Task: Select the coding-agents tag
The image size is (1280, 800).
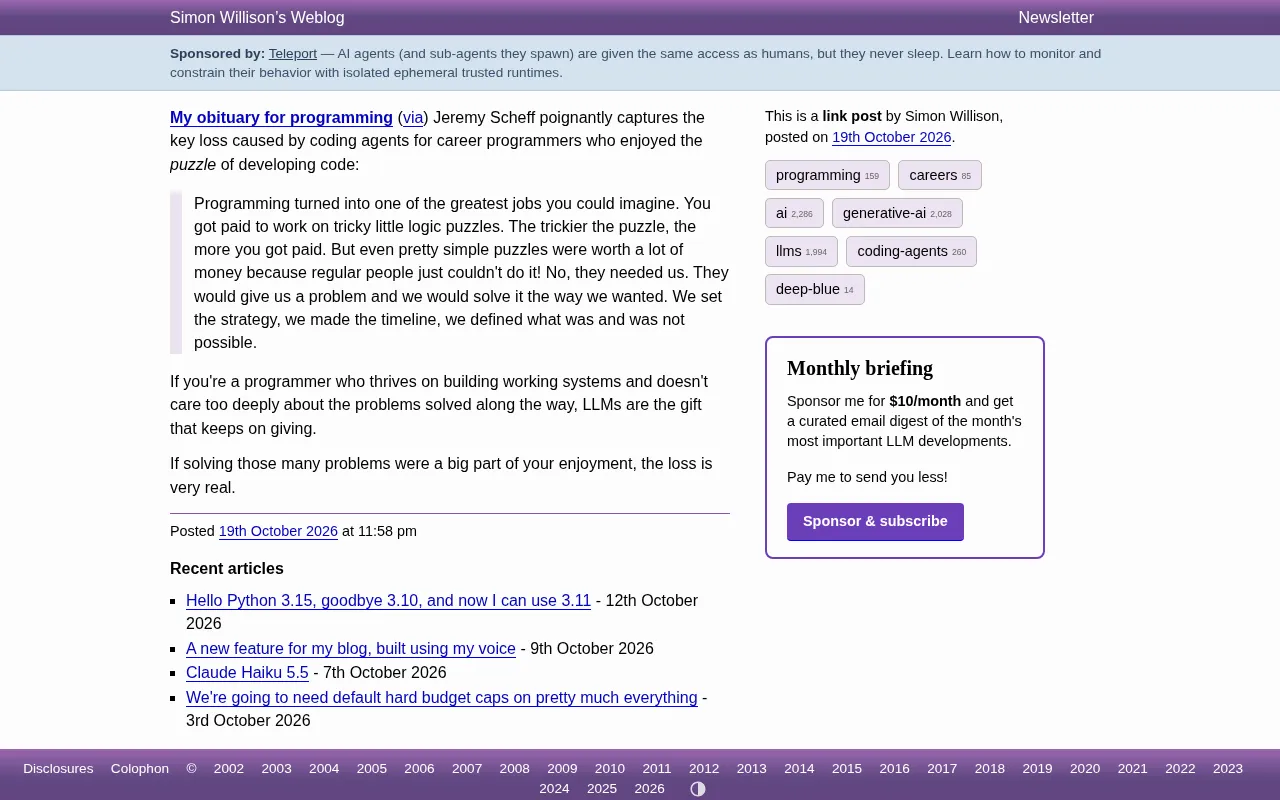Action: click(x=911, y=251)
